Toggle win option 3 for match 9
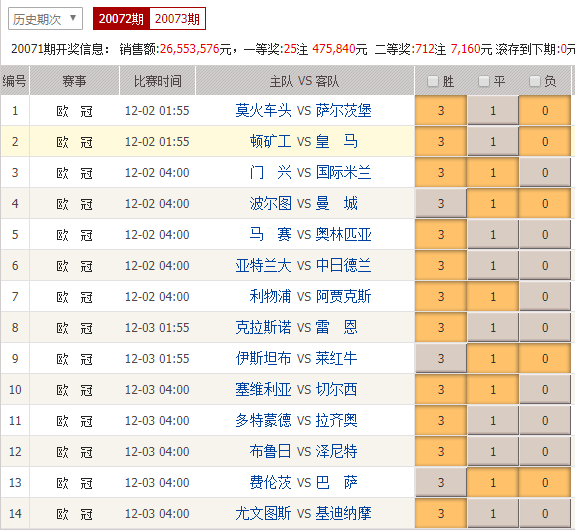 (x=441, y=358)
